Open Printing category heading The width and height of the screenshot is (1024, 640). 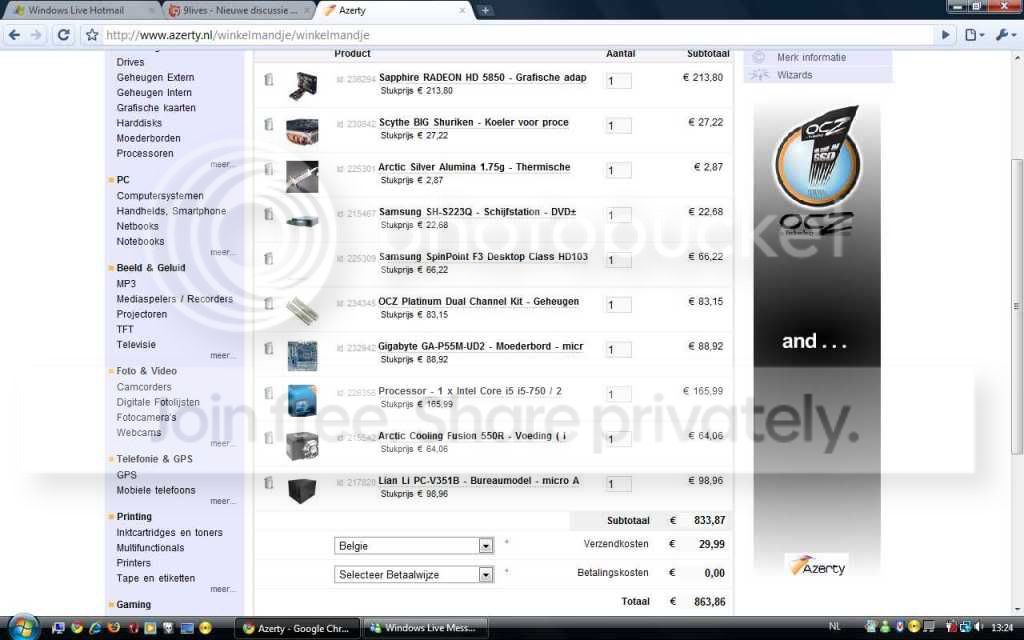pos(134,517)
